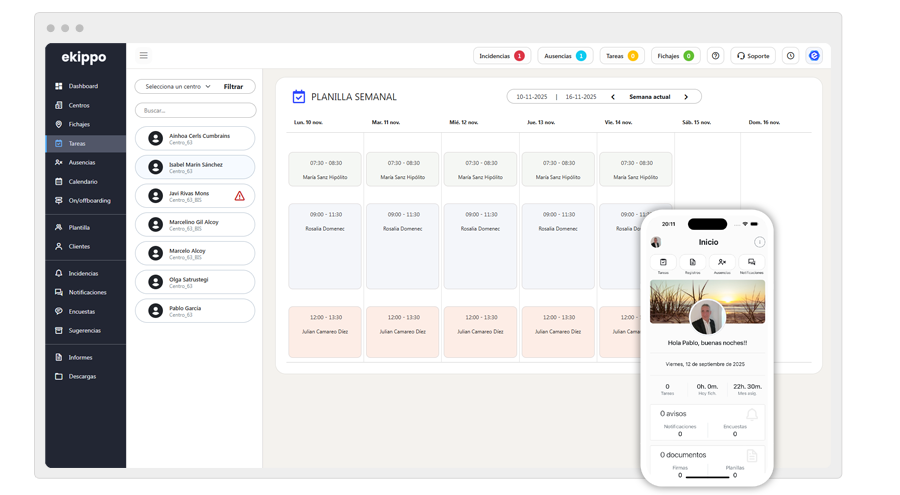Click the Soporte button
The width and height of the screenshot is (900, 495).
coord(753,56)
